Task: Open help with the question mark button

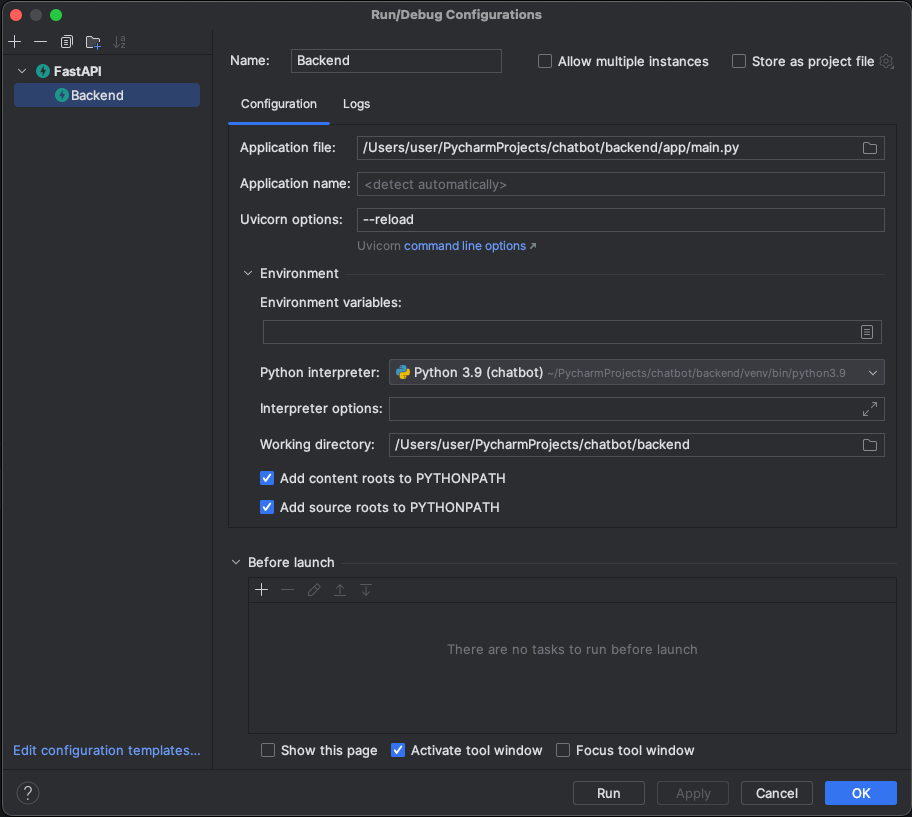Action: [x=27, y=793]
